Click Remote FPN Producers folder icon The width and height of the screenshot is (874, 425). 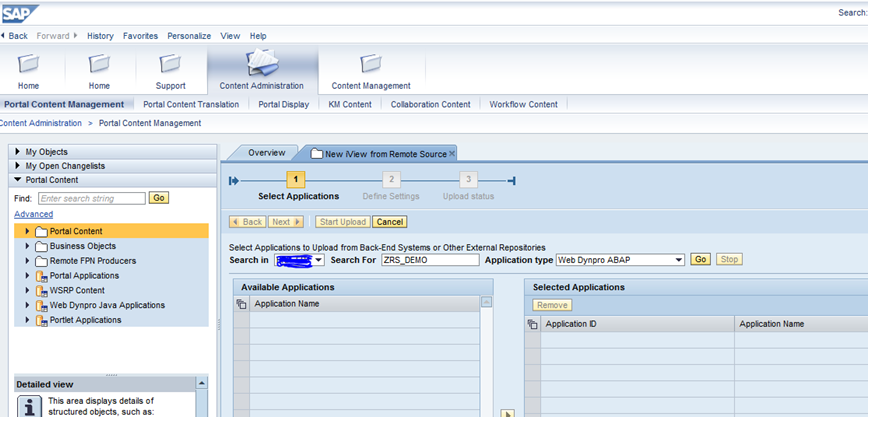tap(41, 261)
